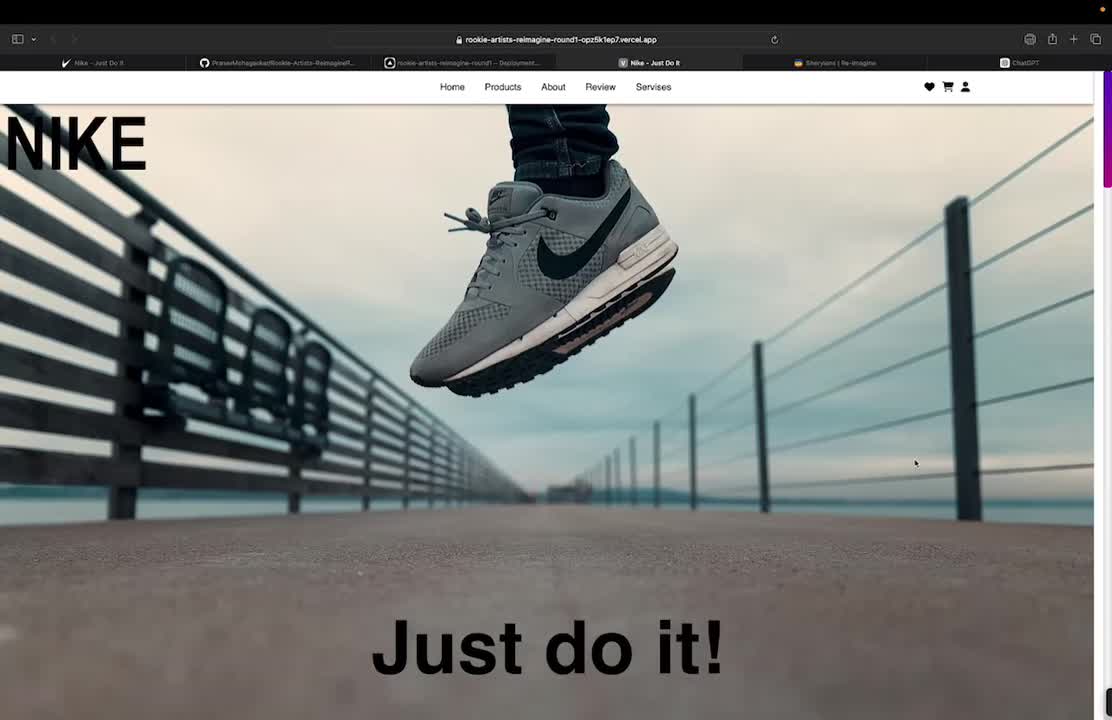Open the Share icon in Safari toolbar

coord(1052,39)
